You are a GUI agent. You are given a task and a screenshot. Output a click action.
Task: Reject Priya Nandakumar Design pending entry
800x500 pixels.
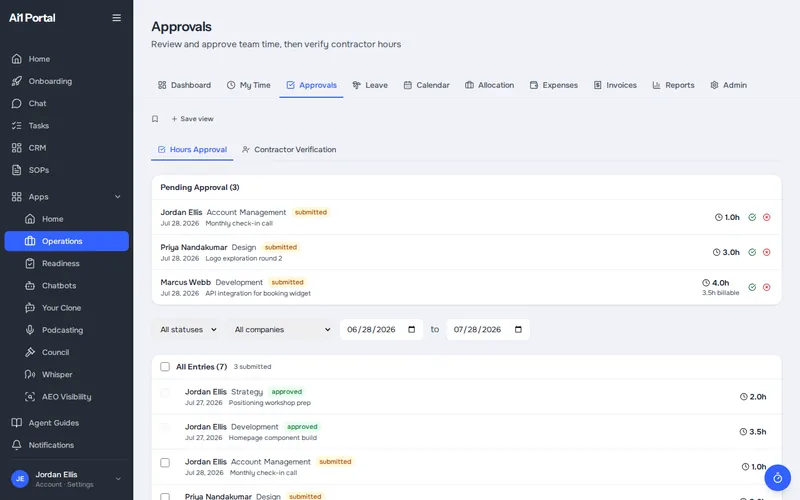[766, 252]
